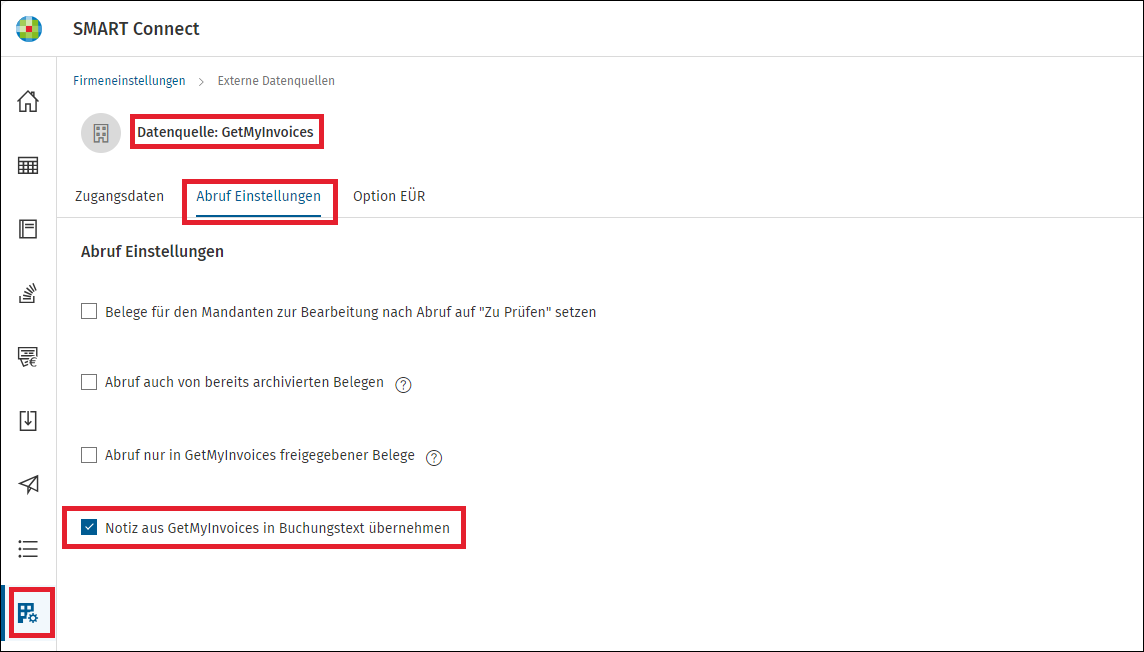1144x652 pixels.
Task: Enable Abruf of archived Belege checkbox
Action: (x=89, y=382)
